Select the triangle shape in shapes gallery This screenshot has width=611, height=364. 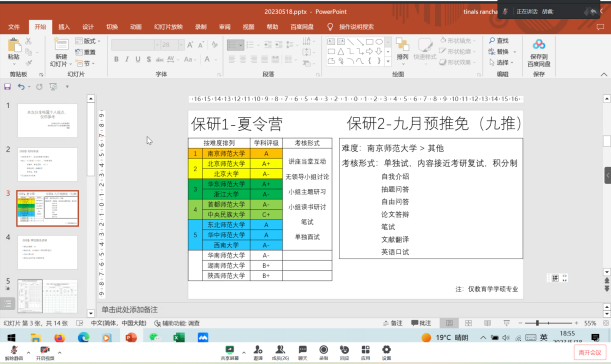(x=341, y=51)
